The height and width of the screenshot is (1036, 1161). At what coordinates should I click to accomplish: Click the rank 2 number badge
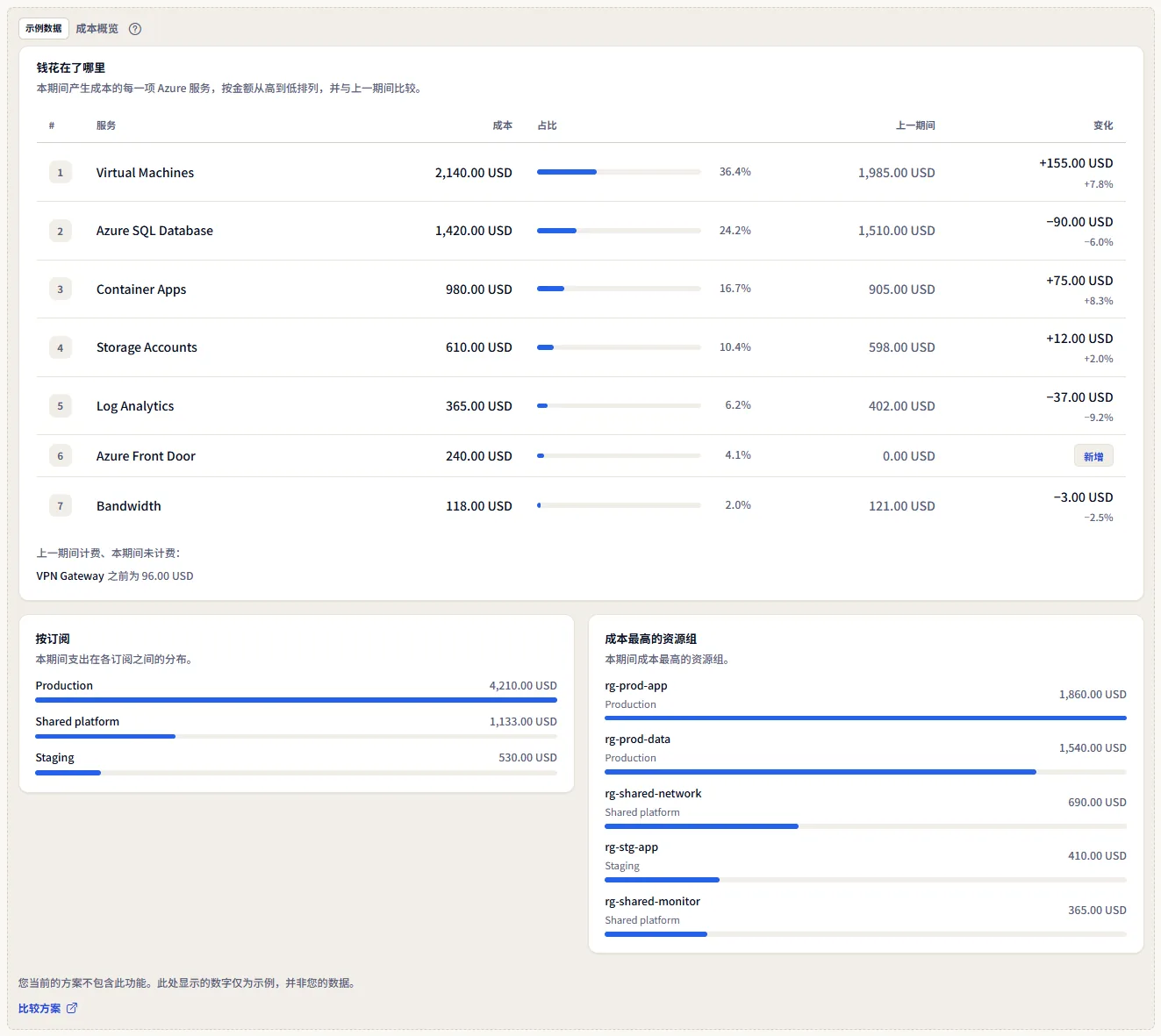point(61,232)
